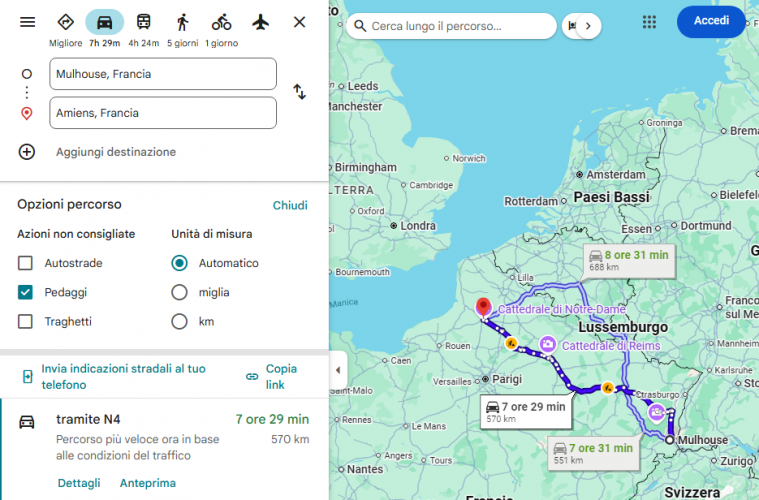Click the Zurigo city label
This screenshot has width=759, height=500.
tap(737, 461)
